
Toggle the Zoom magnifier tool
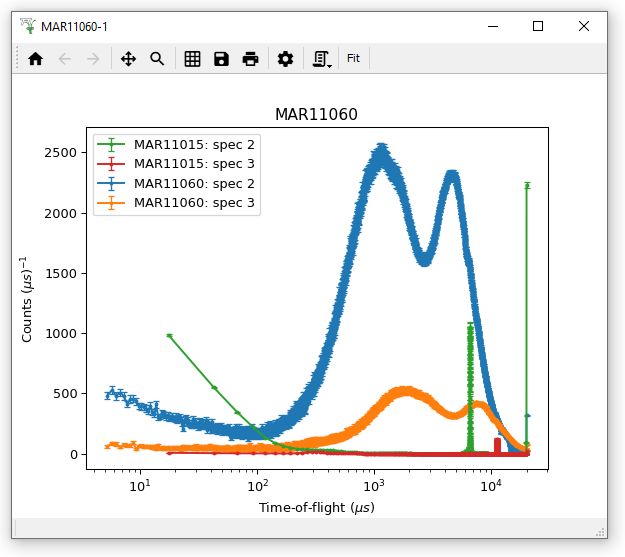(x=157, y=59)
